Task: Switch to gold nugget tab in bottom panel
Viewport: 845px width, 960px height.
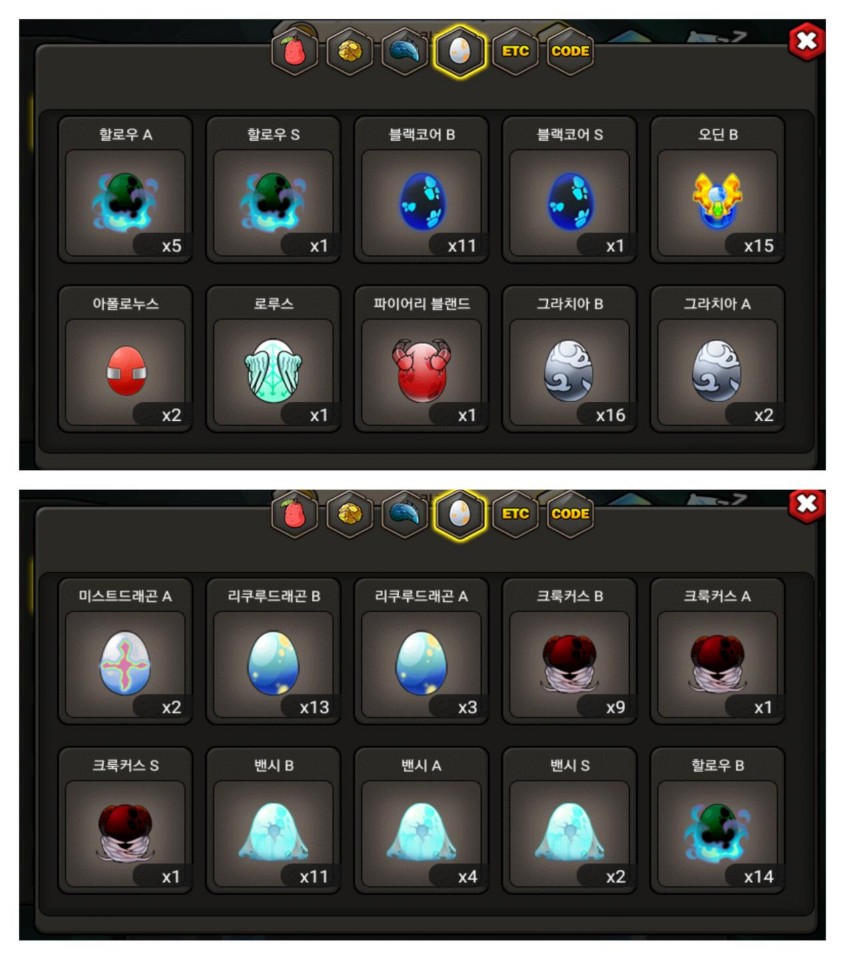Action: (x=350, y=514)
